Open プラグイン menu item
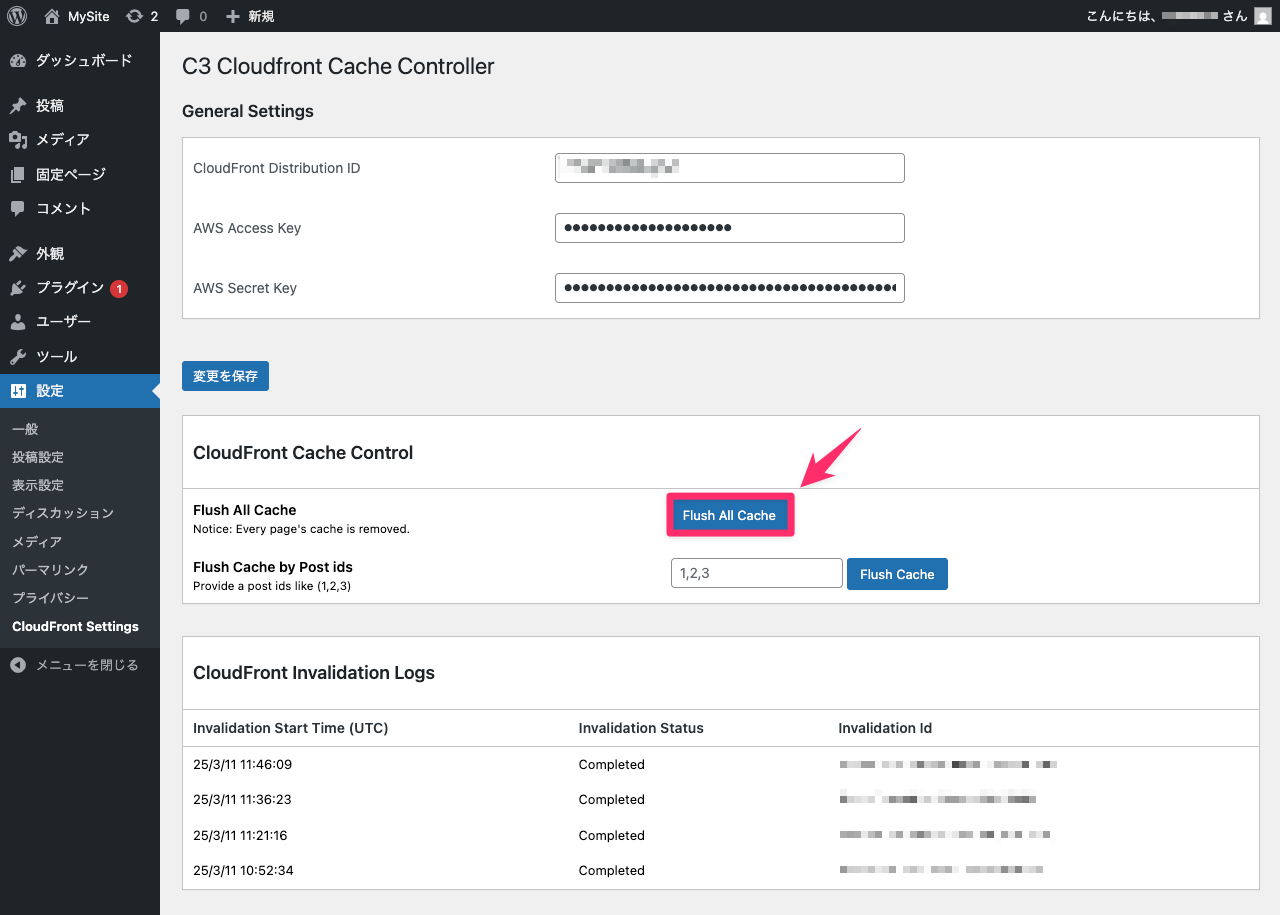 tap(80, 288)
